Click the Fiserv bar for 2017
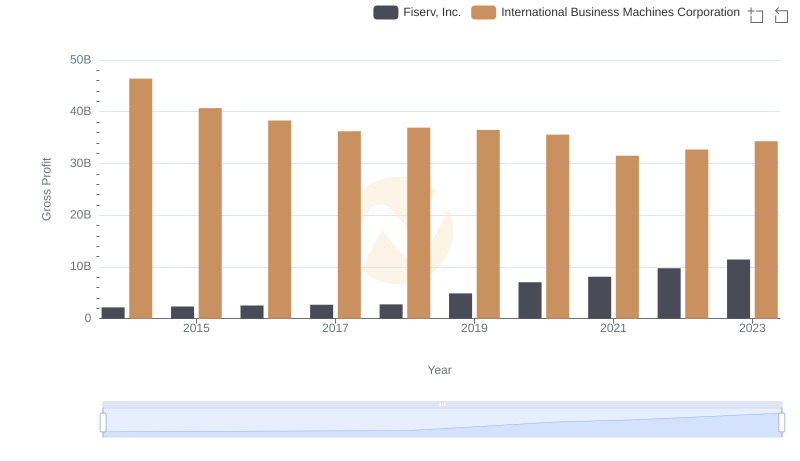800x461 pixels. (x=322, y=312)
